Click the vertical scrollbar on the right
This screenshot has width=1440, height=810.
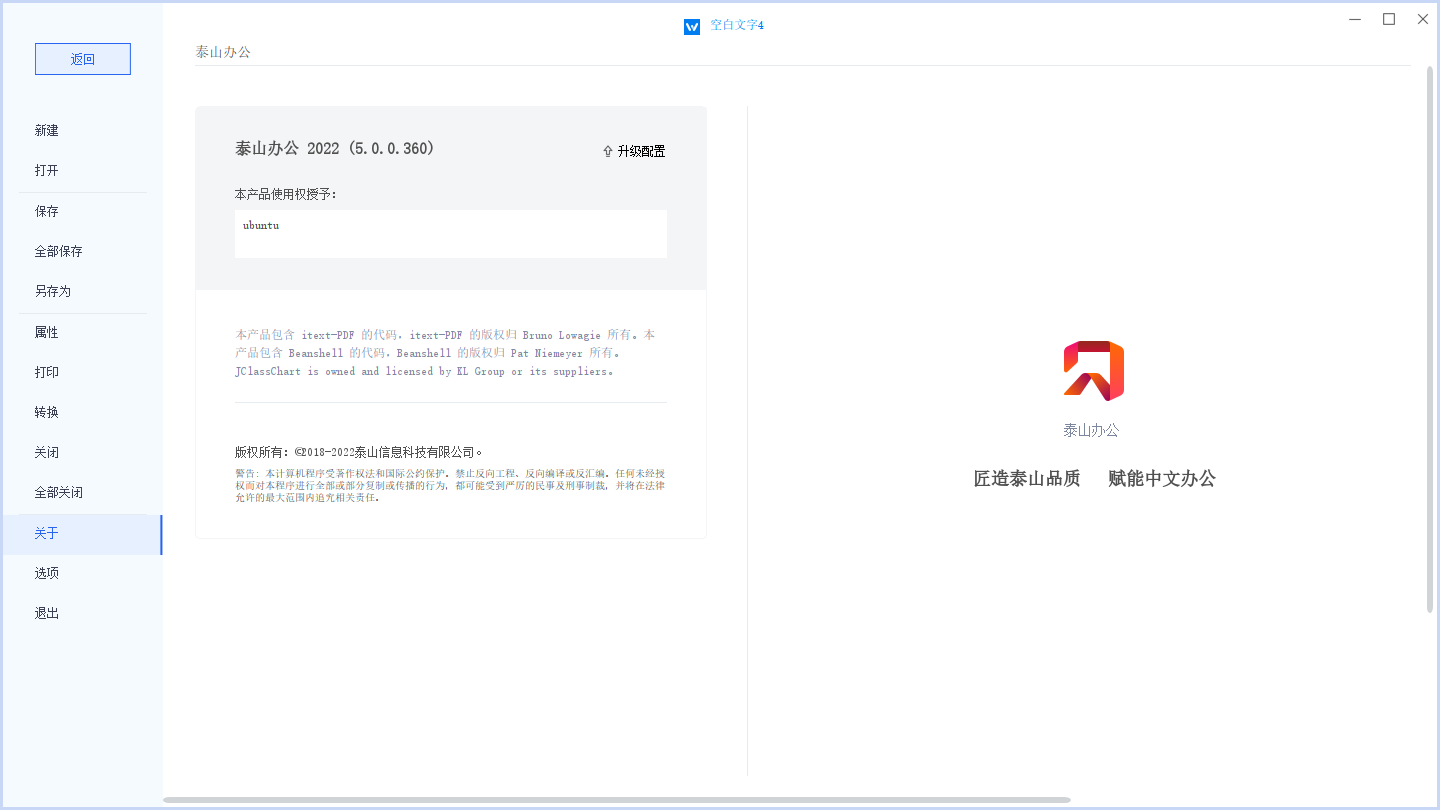[x=1430, y=340]
